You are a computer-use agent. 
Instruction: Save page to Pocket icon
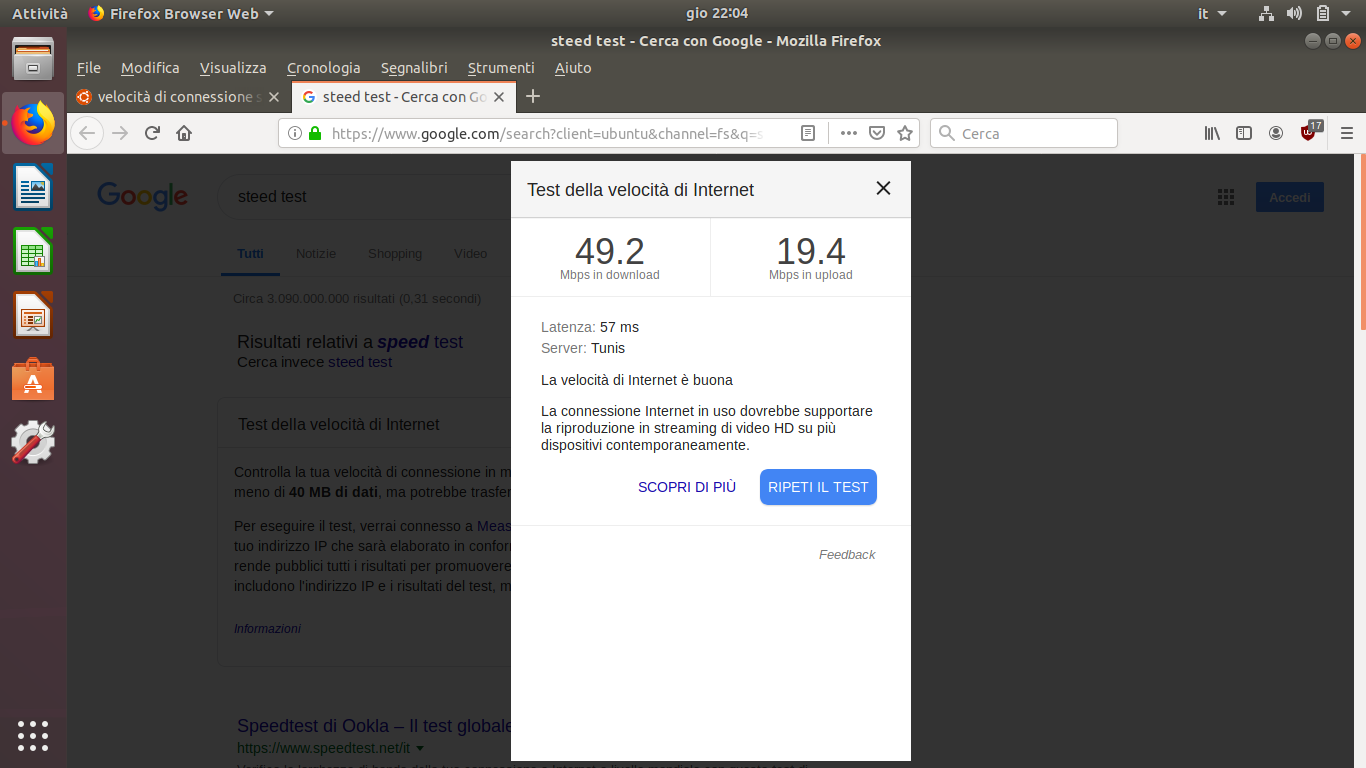[877, 133]
